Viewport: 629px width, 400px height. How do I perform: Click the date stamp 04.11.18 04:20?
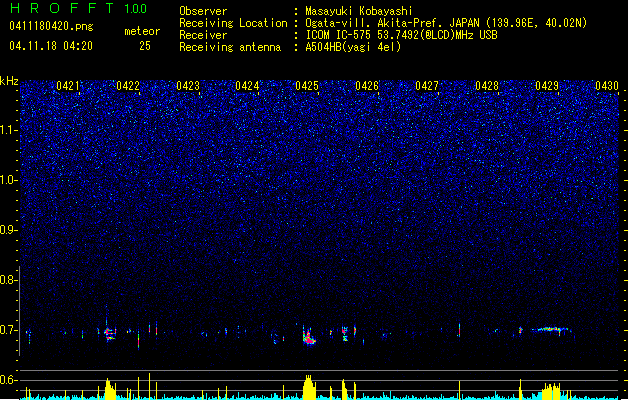[51, 46]
